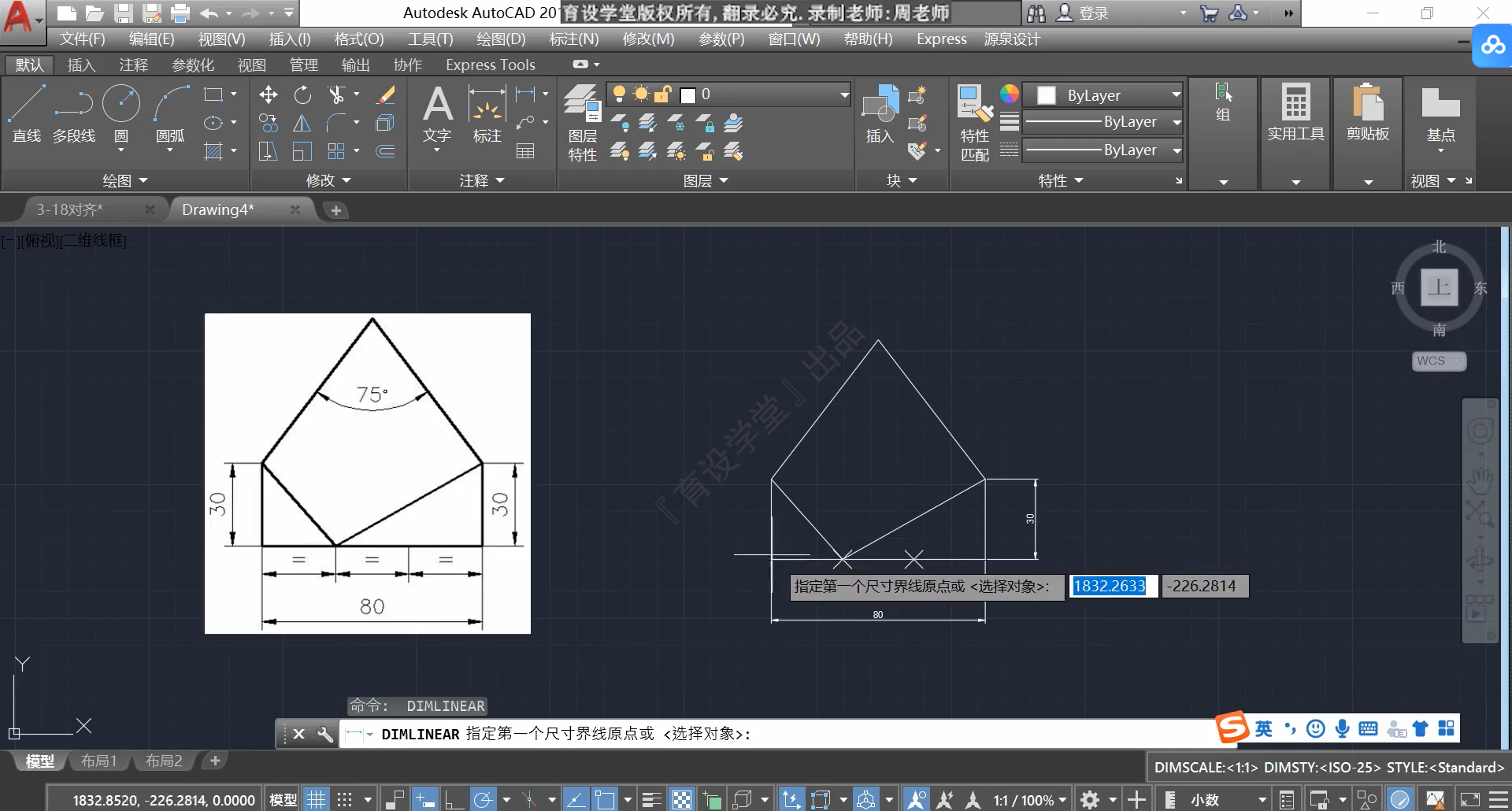Toggle snap mode in status bar
The height and width of the screenshot is (811, 1512).
click(345, 800)
